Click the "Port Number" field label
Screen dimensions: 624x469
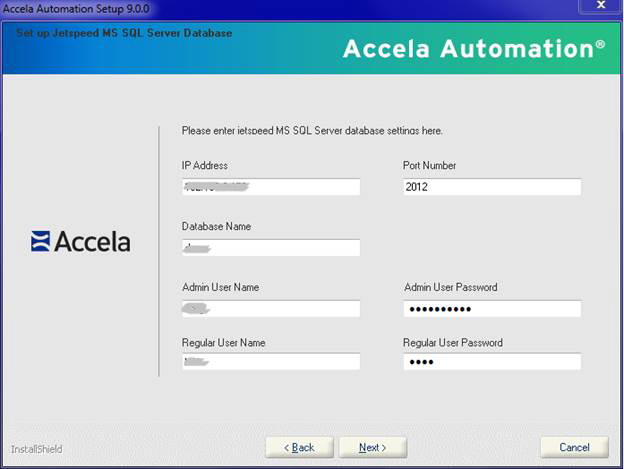coord(429,166)
